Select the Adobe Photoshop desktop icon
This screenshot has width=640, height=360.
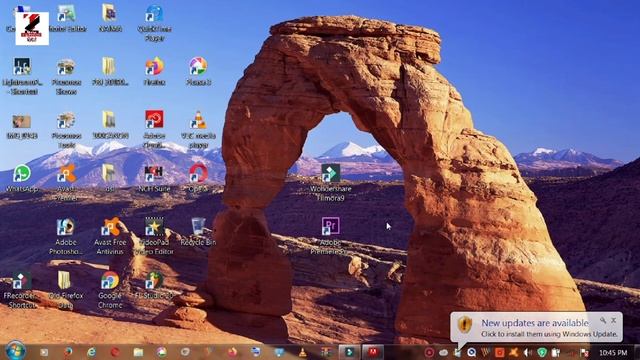(x=66, y=236)
